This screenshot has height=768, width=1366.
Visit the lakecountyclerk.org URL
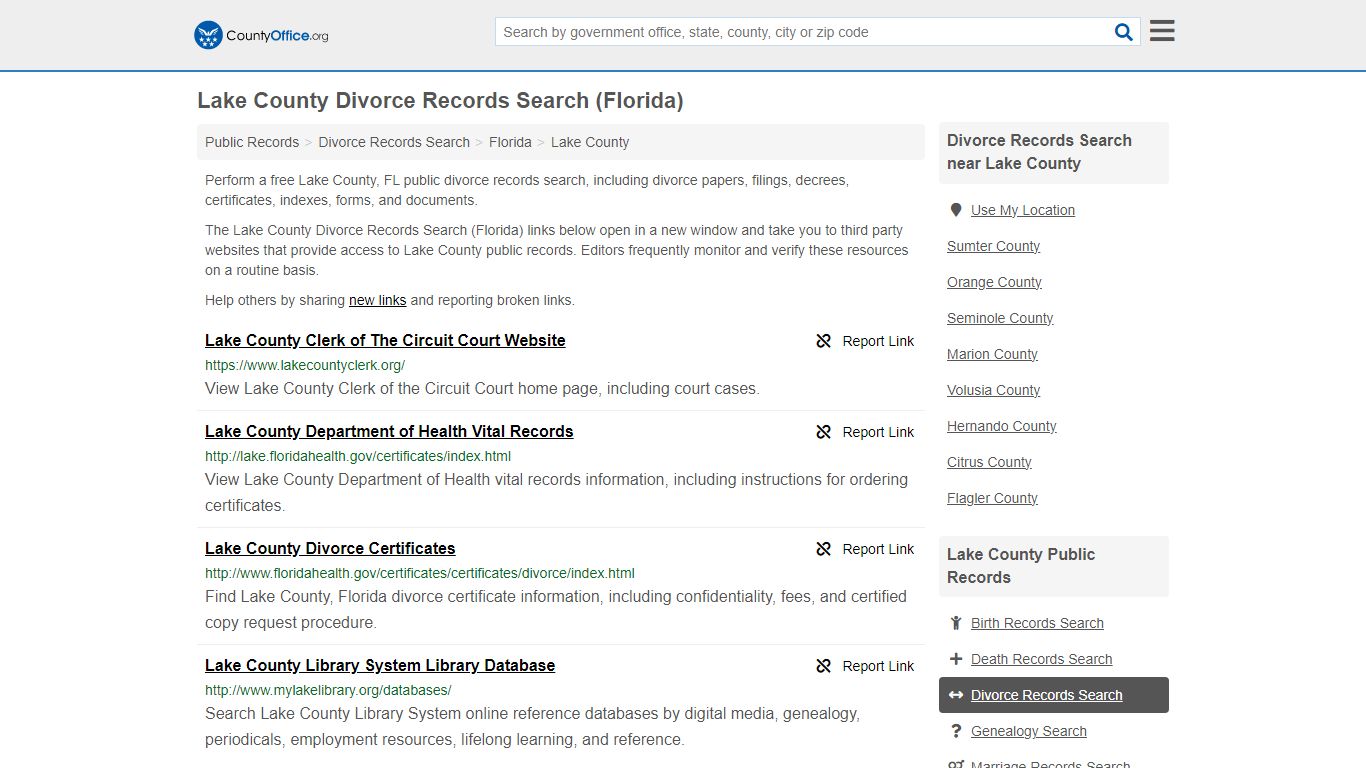305,365
